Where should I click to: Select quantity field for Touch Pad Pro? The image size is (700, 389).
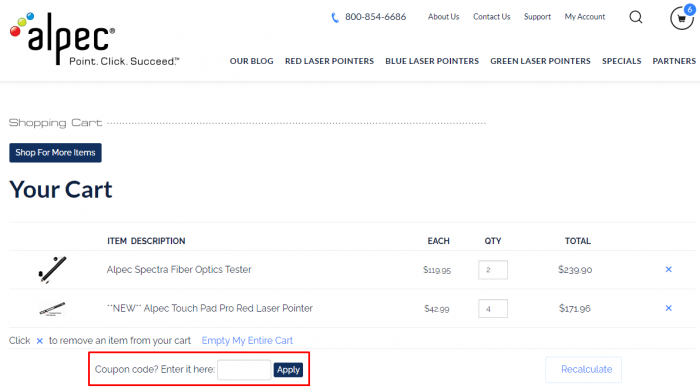(x=493, y=309)
